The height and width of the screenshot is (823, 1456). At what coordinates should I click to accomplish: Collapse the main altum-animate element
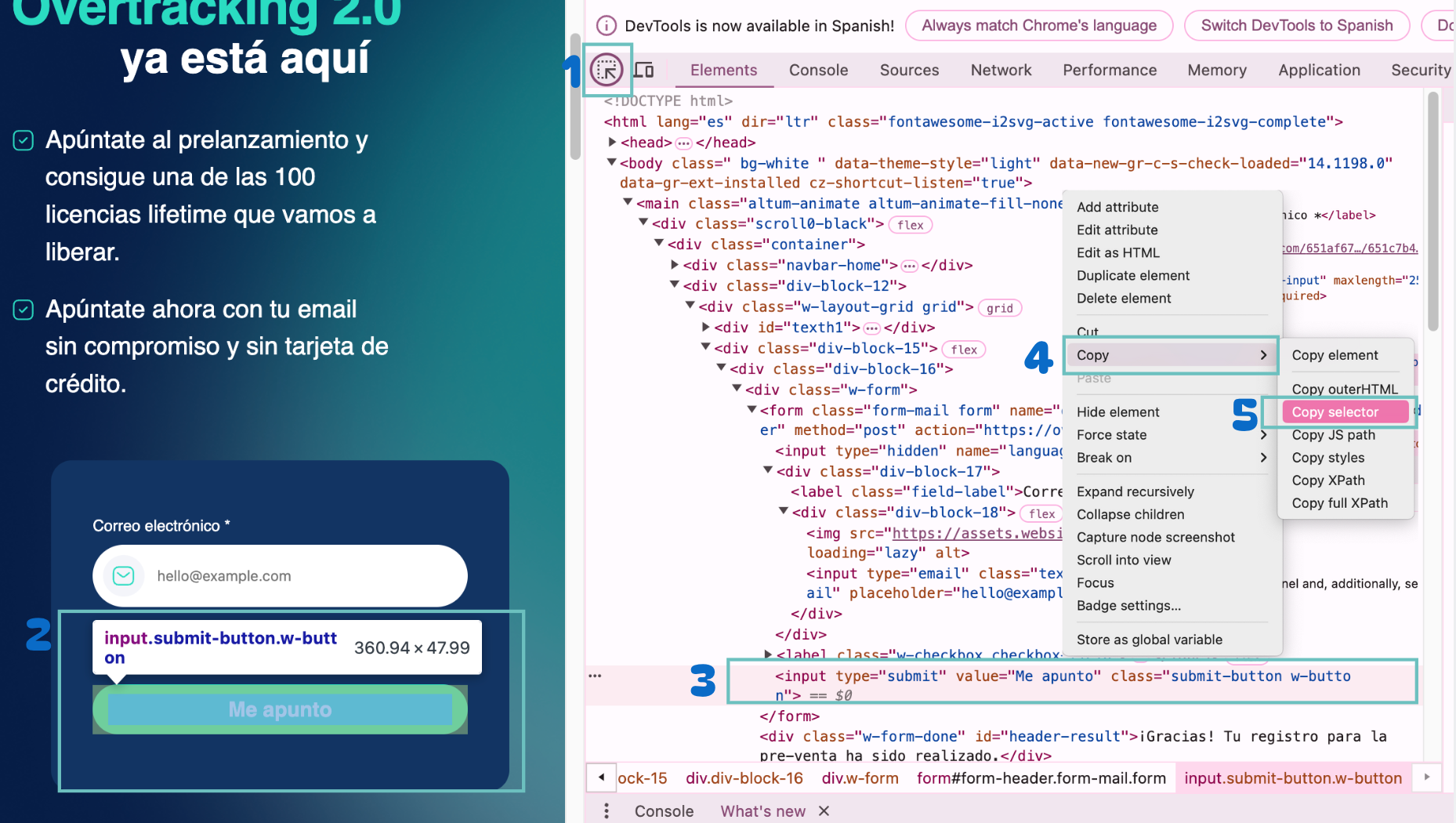click(x=628, y=202)
